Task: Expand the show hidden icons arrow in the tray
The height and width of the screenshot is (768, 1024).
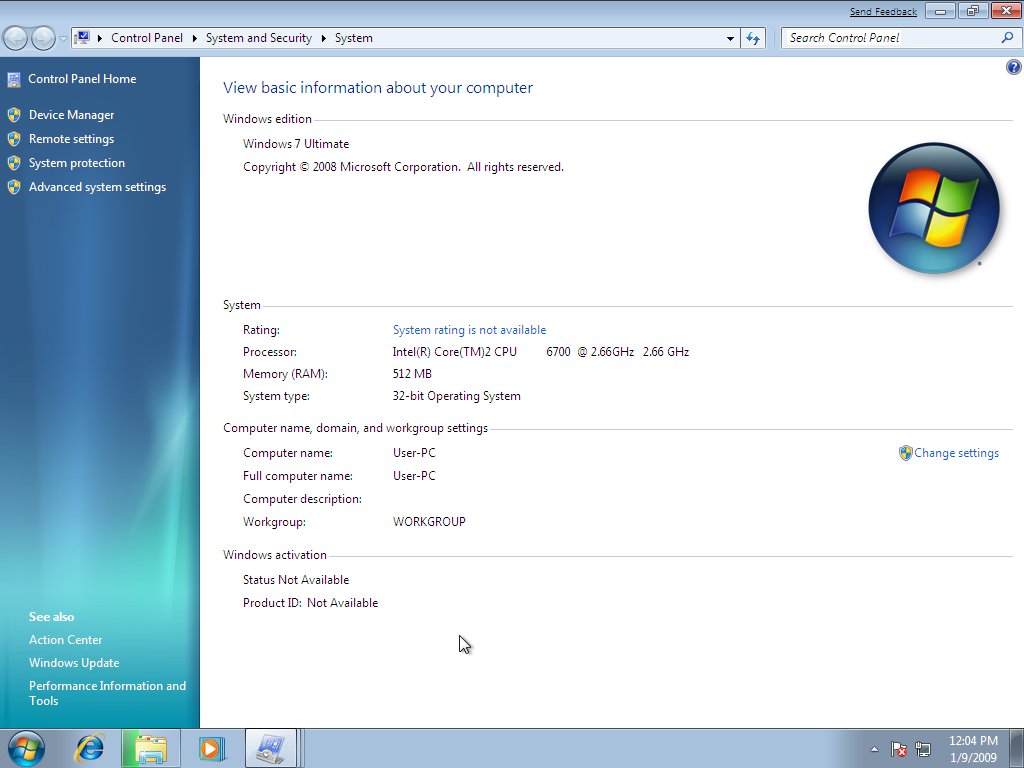Action: tap(874, 748)
